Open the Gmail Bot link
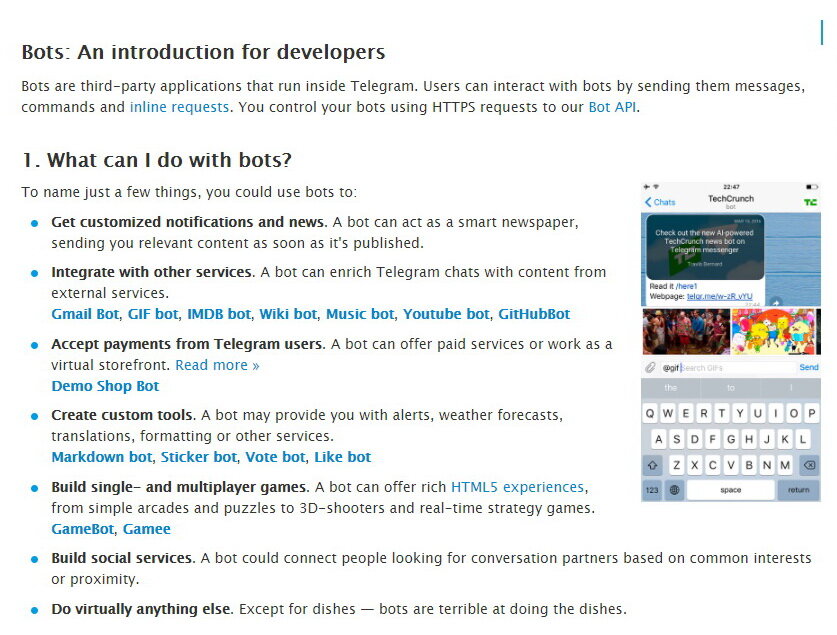Image resolution: width=837 pixels, height=635 pixels. [x=85, y=314]
